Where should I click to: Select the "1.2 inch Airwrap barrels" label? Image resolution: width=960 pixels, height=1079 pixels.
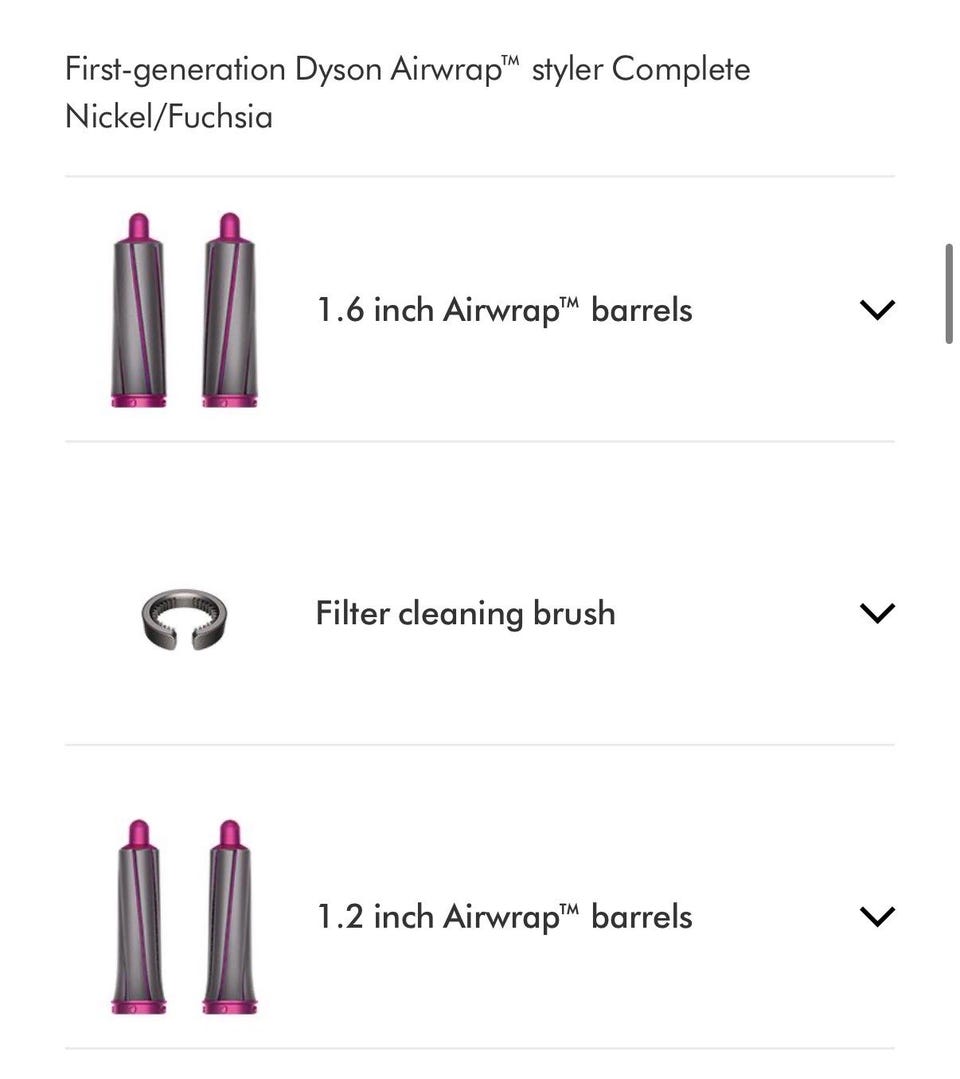[504, 916]
